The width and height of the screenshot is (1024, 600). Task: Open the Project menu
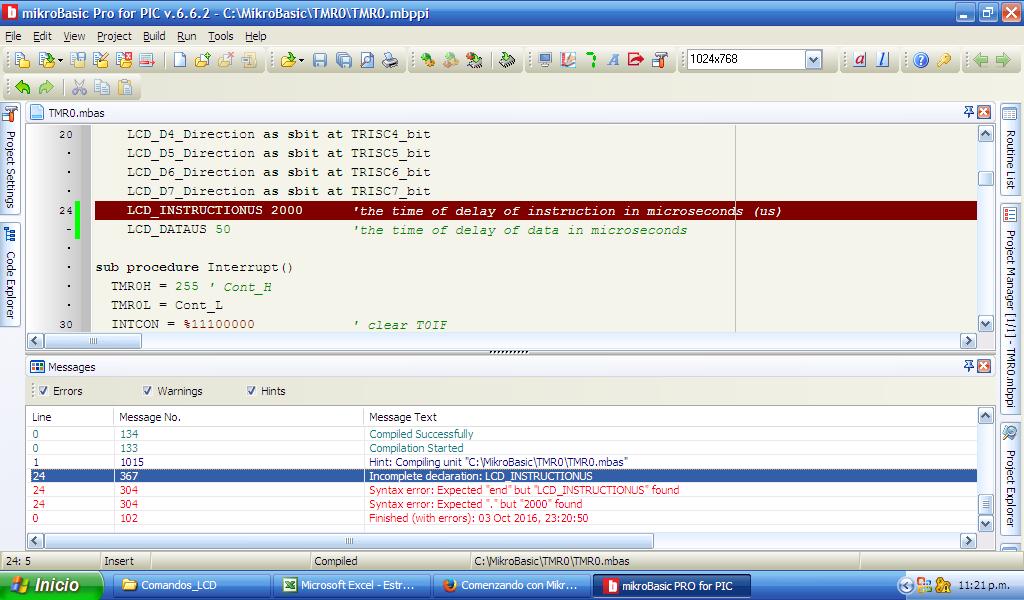click(114, 36)
